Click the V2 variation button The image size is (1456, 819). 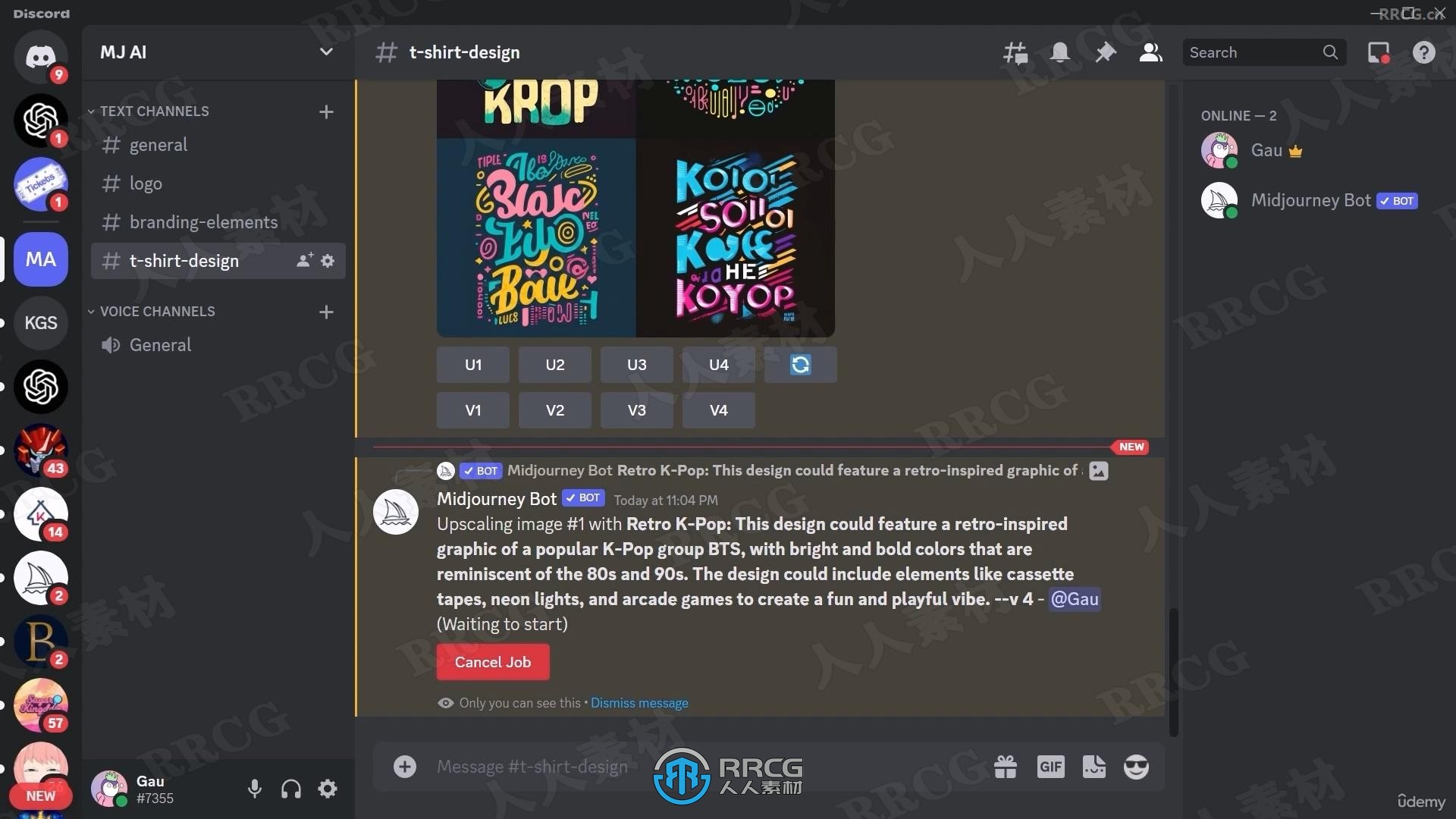(x=555, y=410)
